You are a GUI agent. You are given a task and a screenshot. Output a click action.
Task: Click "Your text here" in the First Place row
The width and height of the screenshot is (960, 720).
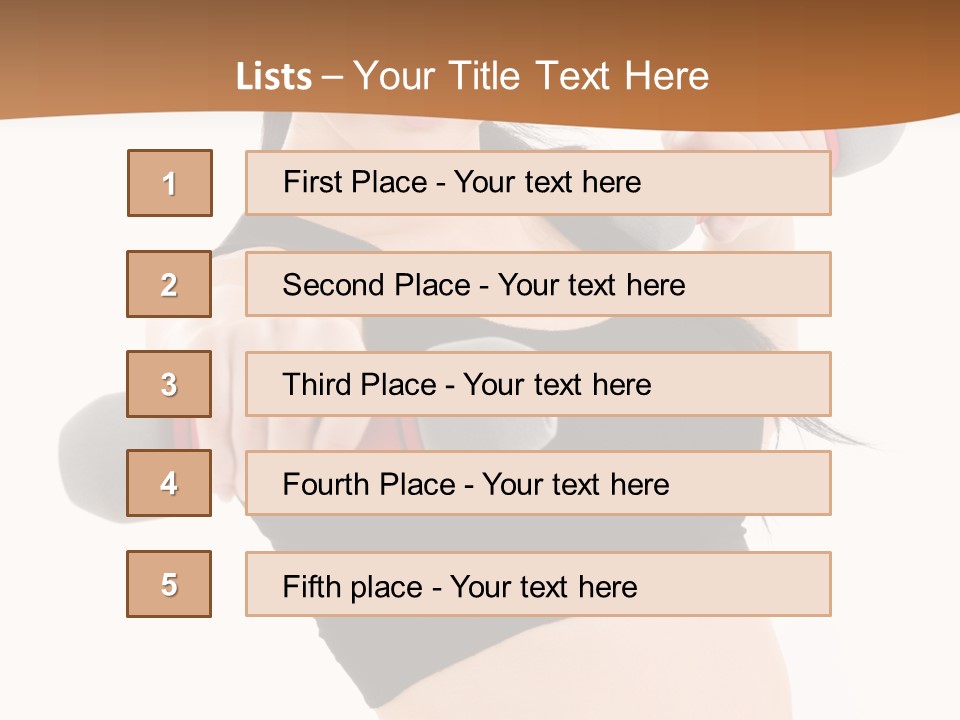tap(547, 182)
